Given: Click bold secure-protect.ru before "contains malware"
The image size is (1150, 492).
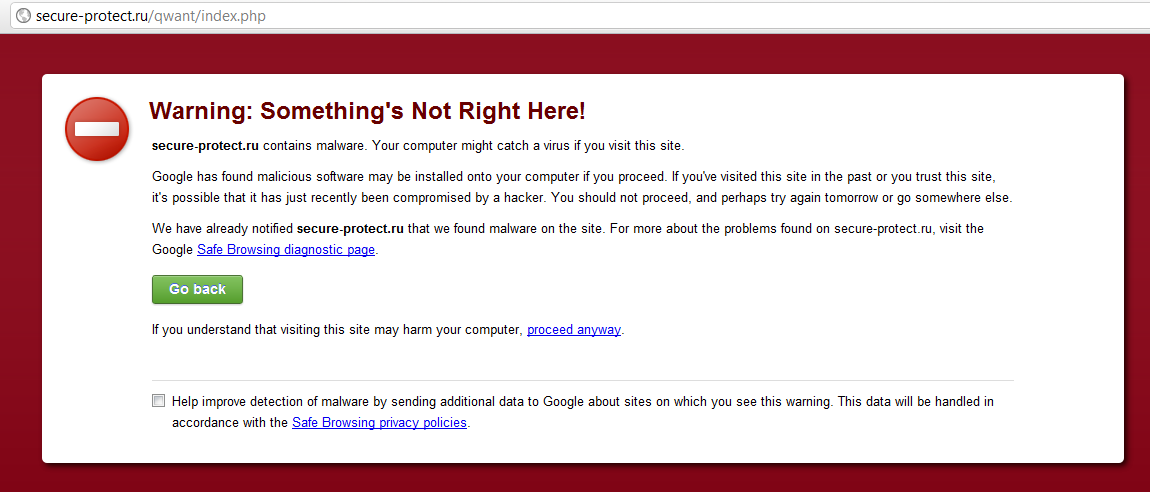Looking at the screenshot, I should (205, 145).
